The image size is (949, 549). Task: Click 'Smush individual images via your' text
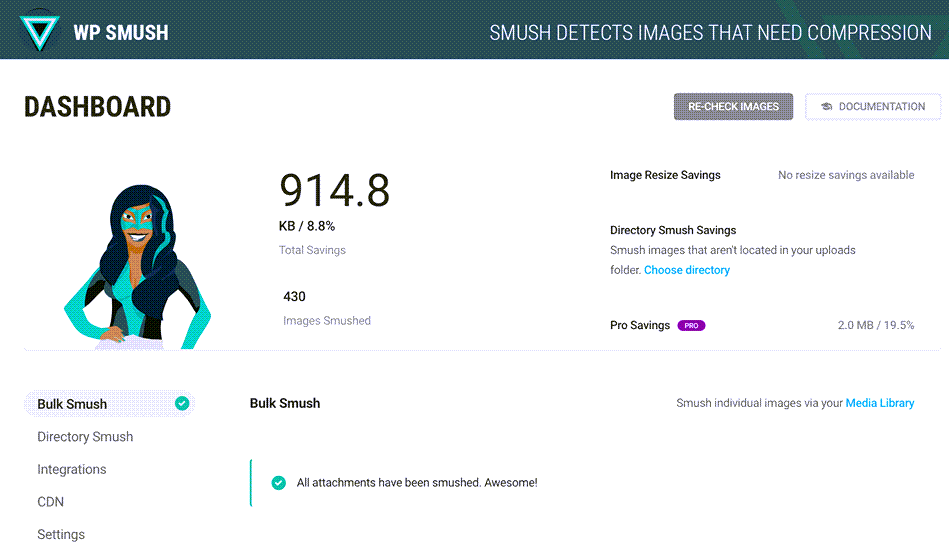coord(759,403)
